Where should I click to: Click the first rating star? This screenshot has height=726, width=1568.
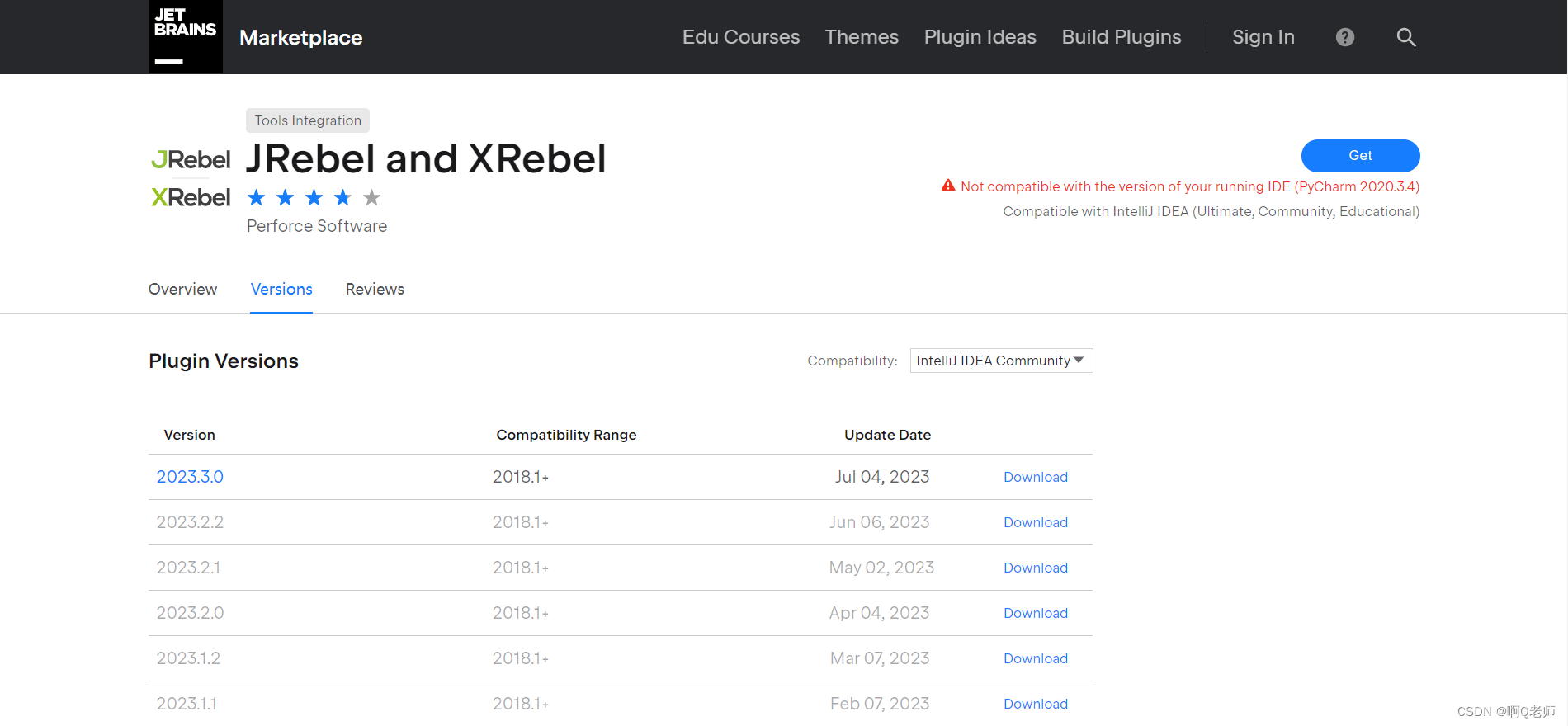(257, 197)
